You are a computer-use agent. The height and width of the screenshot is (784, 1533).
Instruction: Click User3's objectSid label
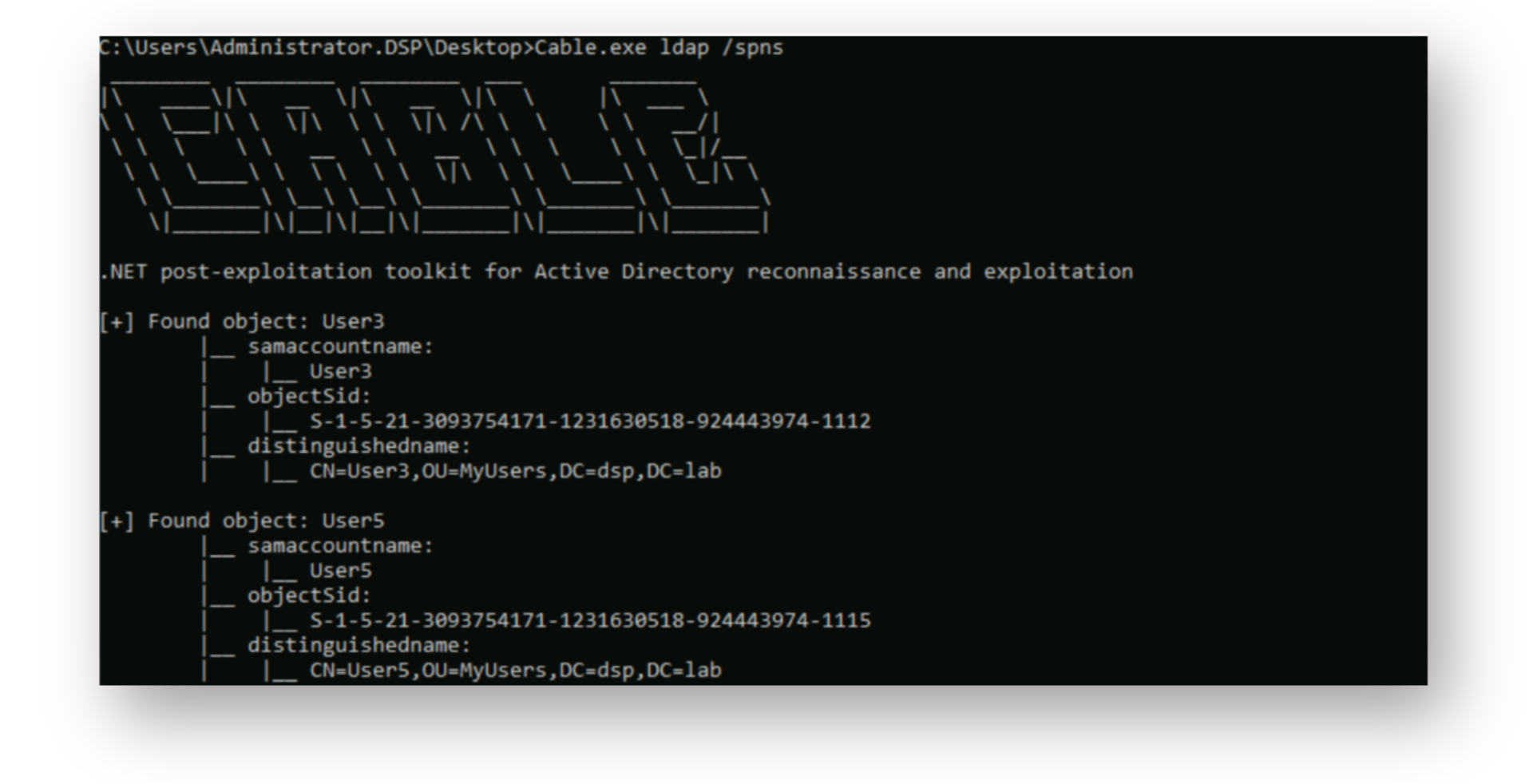coord(309,397)
